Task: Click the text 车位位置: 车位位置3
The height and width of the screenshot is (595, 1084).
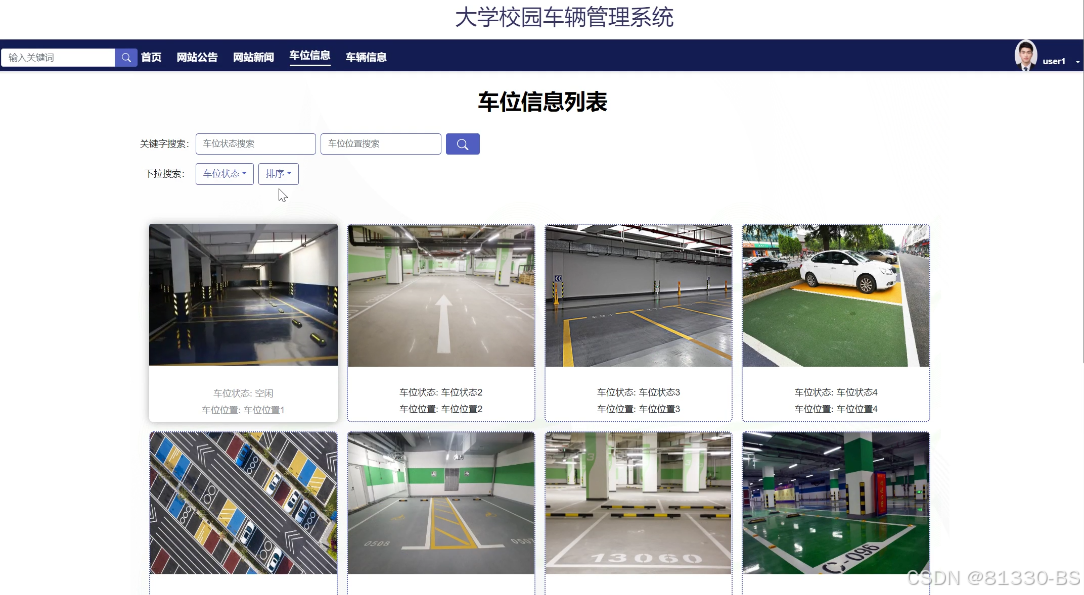Action: tap(638, 408)
